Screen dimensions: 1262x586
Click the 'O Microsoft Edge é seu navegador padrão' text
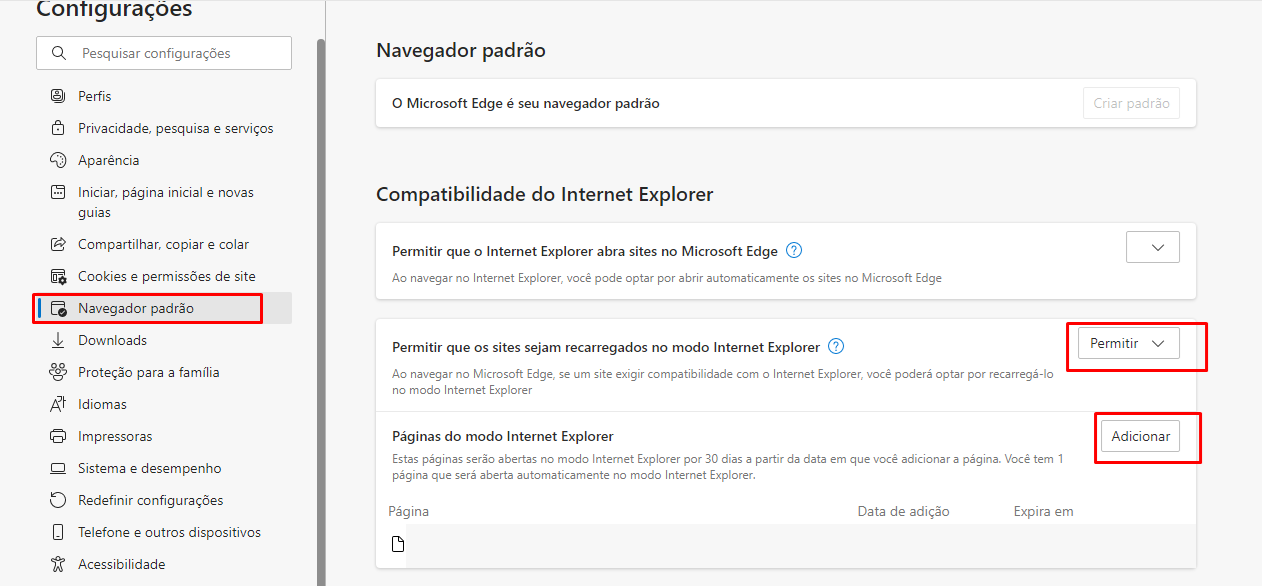[x=526, y=103]
